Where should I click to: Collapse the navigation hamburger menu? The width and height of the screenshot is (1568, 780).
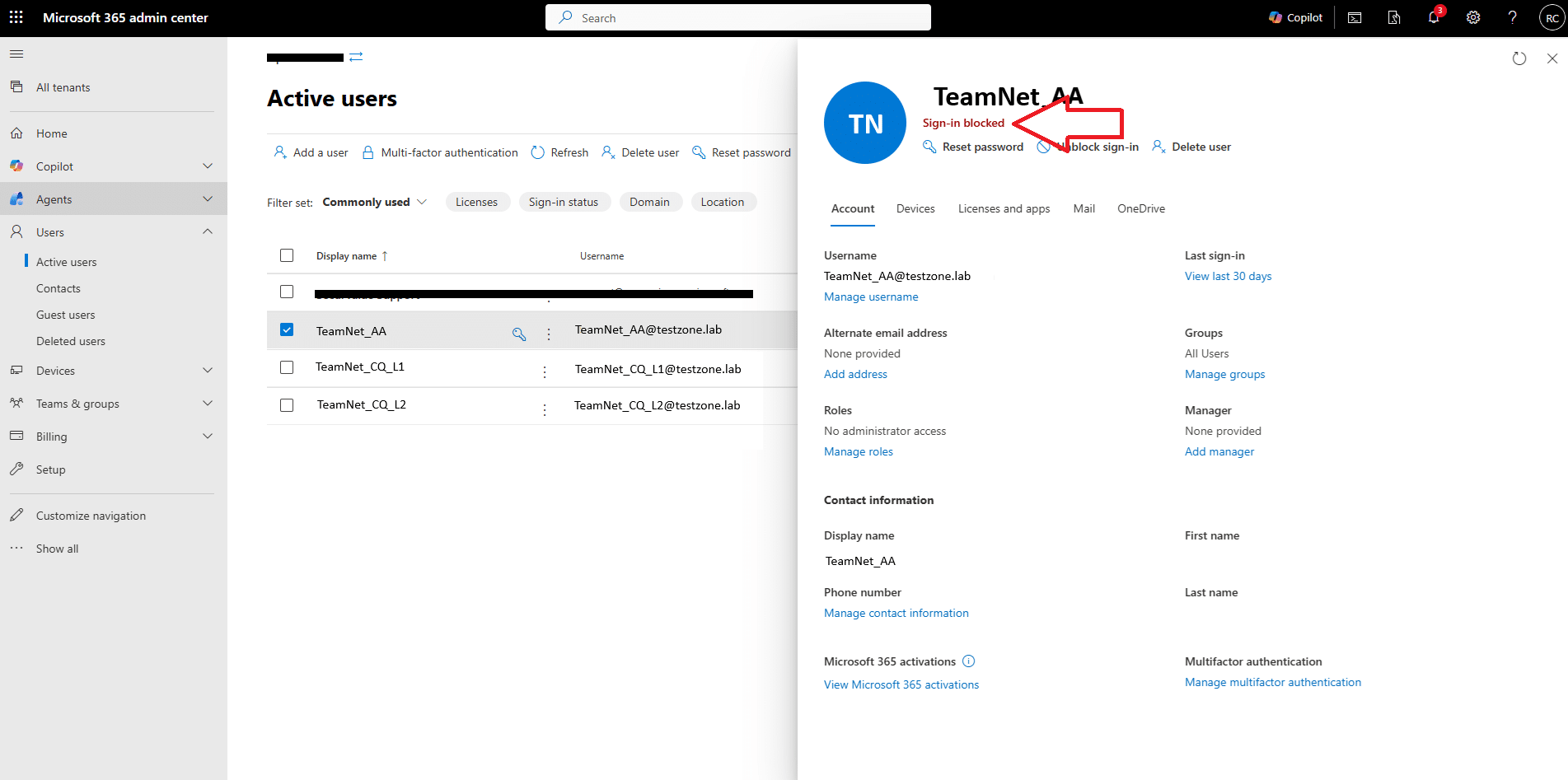16,54
